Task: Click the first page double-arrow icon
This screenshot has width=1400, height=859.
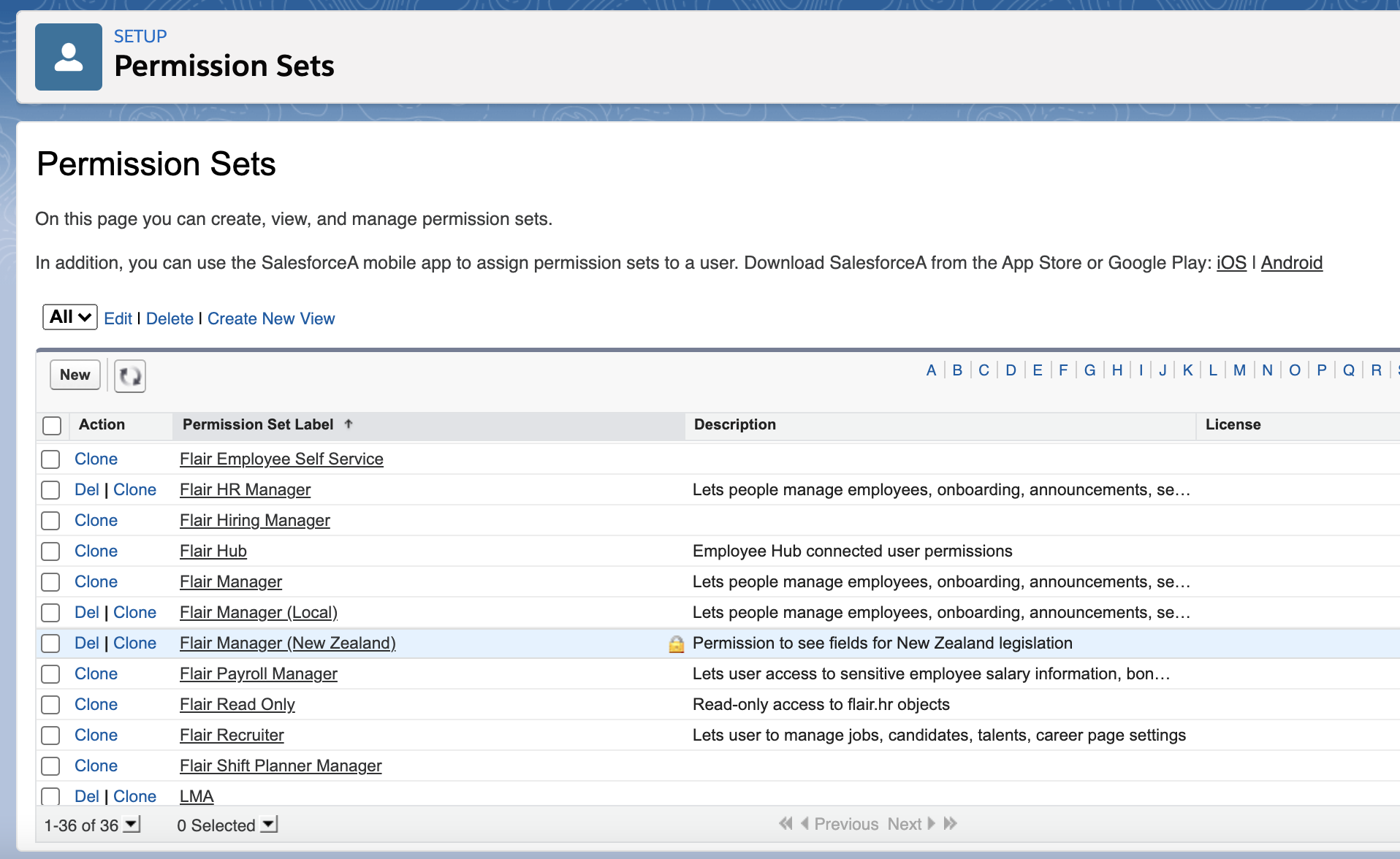Action: [x=785, y=824]
